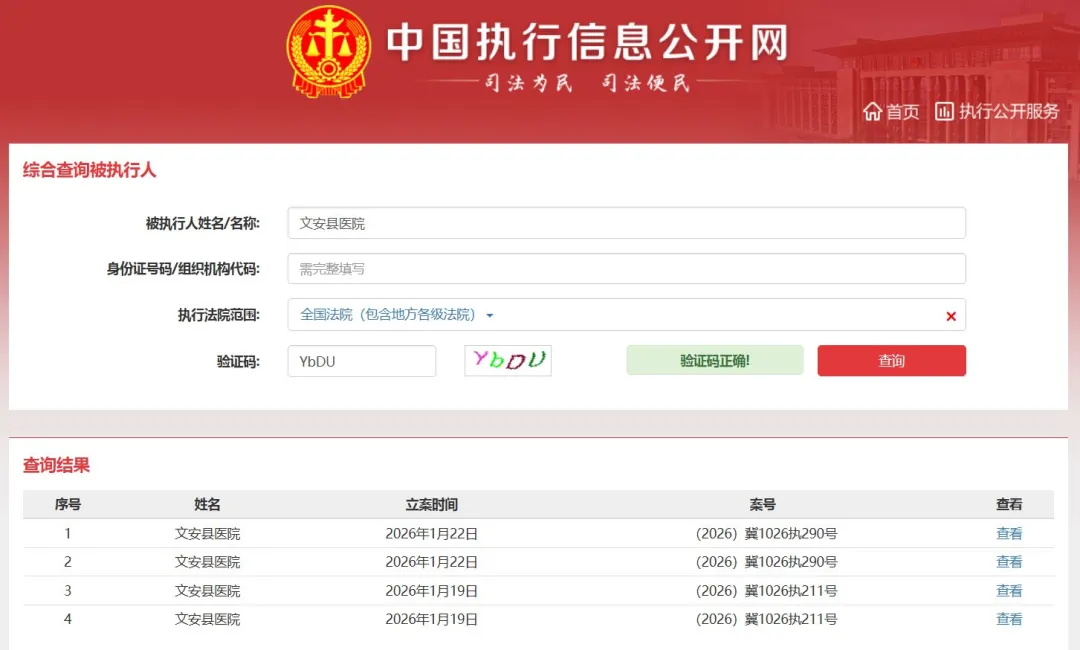Click date 2026年1月22日 in row 2
This screenshot has width=1080, height=650.
(x=431, y=562)
